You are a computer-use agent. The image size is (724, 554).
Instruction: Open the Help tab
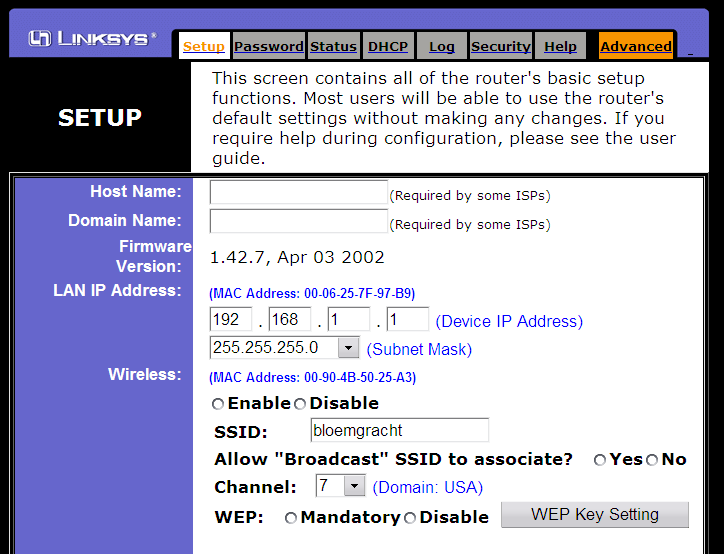[560, 46]
